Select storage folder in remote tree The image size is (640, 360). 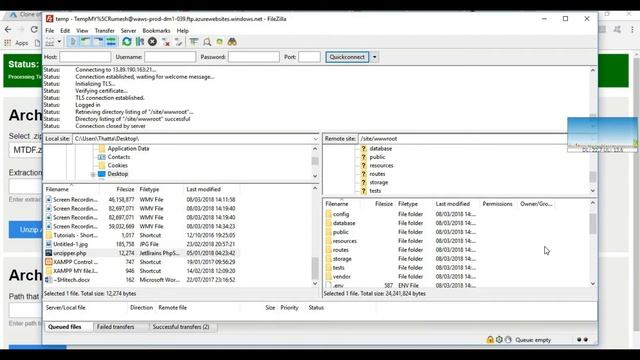[378, 182]
